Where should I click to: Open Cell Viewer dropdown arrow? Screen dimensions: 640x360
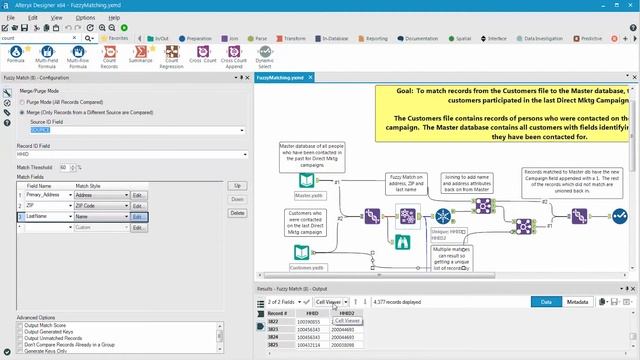click(346, 302)
